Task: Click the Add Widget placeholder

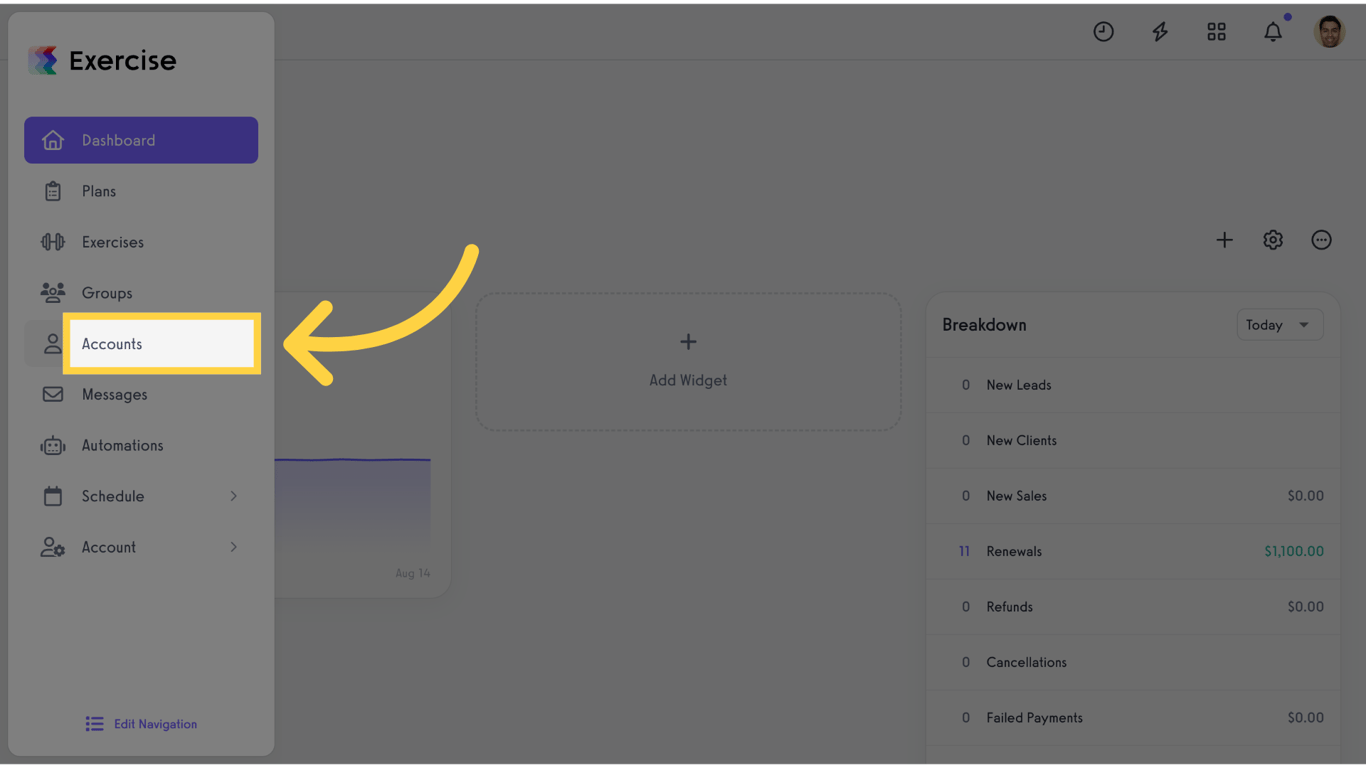Action: click(x=688, y=362)
